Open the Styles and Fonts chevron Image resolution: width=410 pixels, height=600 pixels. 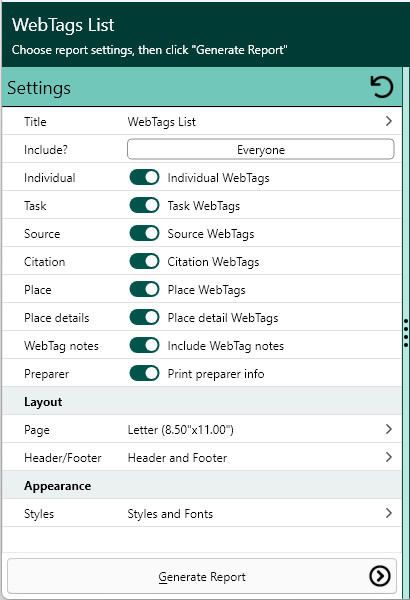coord(389,513)
